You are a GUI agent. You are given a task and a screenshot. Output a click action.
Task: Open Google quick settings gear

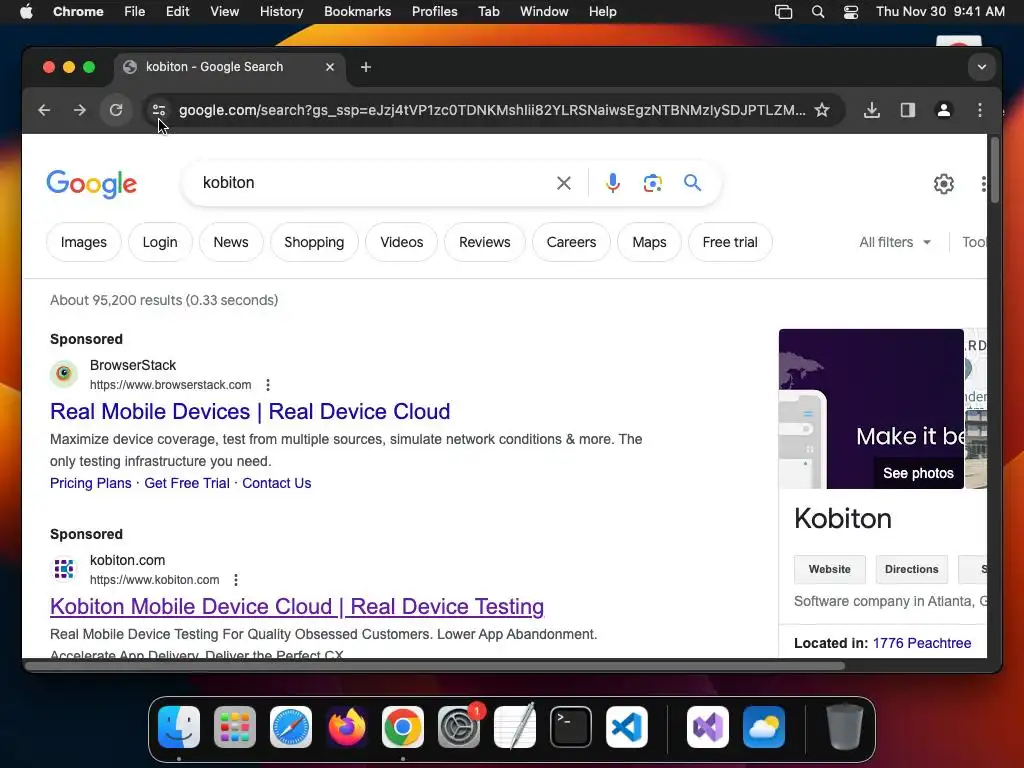(944, 184)
